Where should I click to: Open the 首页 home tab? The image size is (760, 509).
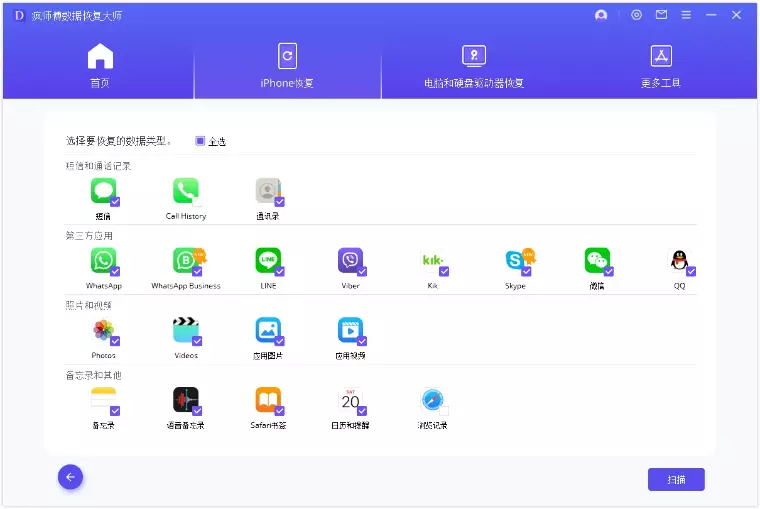(x=99, y=65)
